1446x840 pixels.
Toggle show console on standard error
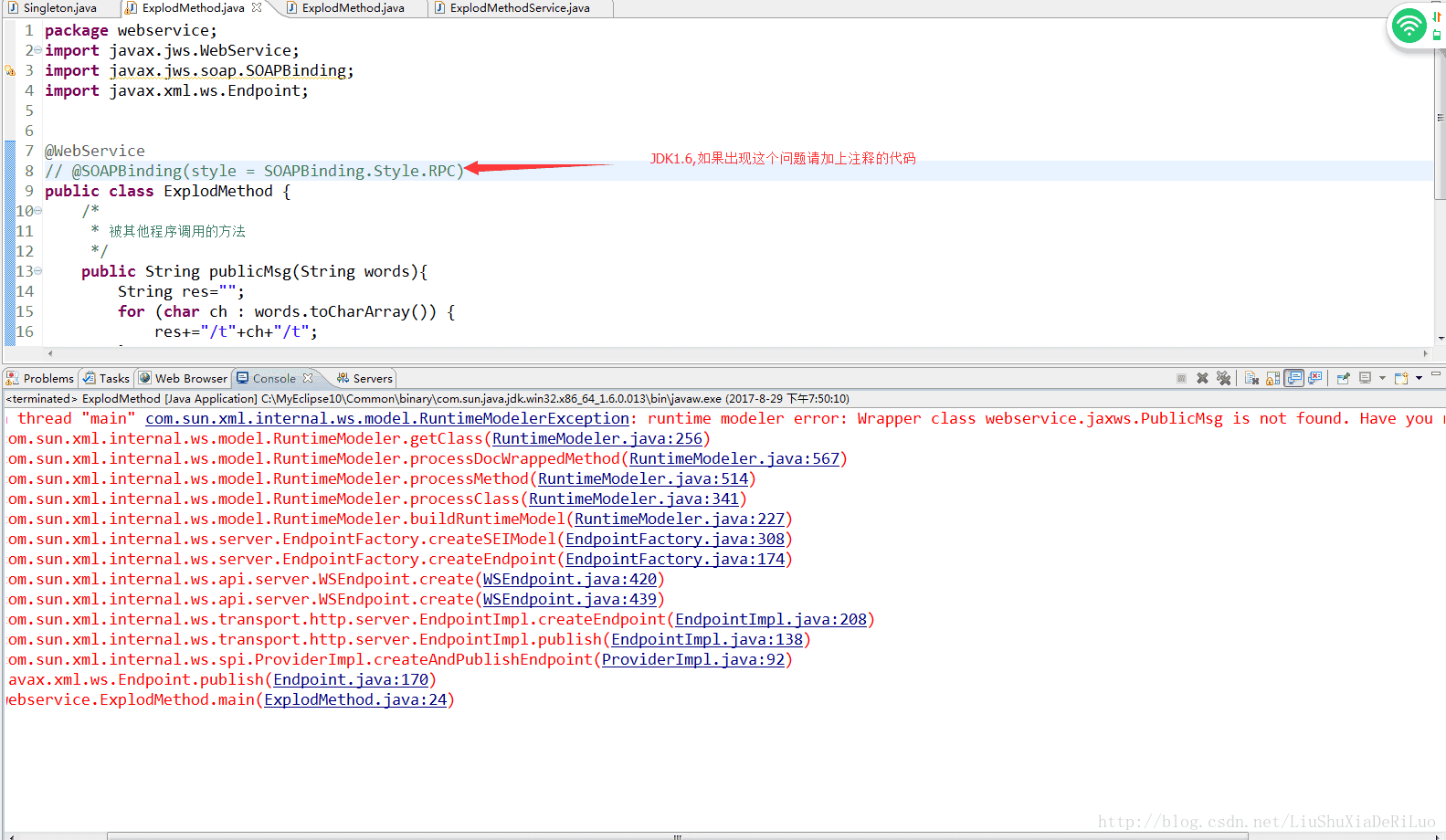point(1315,378)
